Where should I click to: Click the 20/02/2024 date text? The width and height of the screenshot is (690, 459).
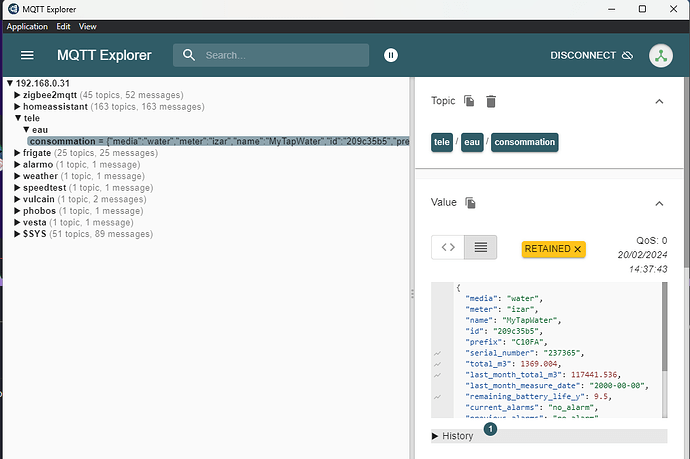(x=642, y=255)
